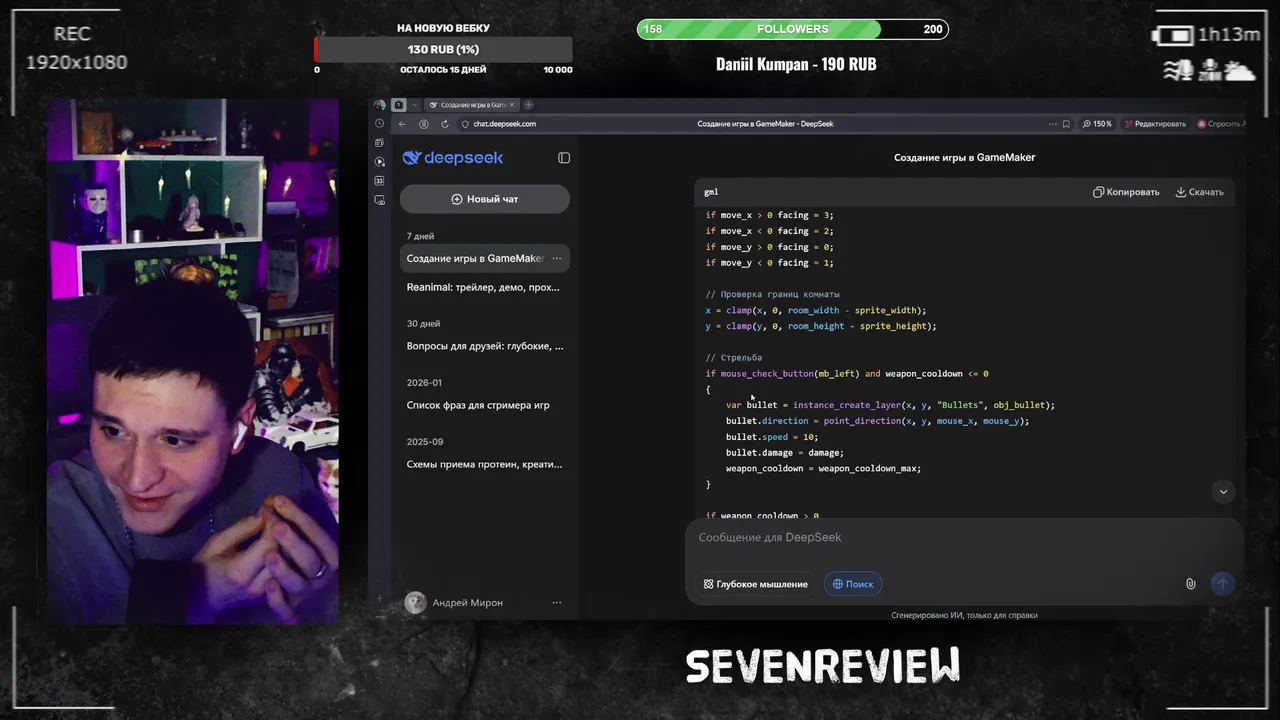
Task: Click the 7 дней group label
Action: pyautogui.click(x=420, y=236)
